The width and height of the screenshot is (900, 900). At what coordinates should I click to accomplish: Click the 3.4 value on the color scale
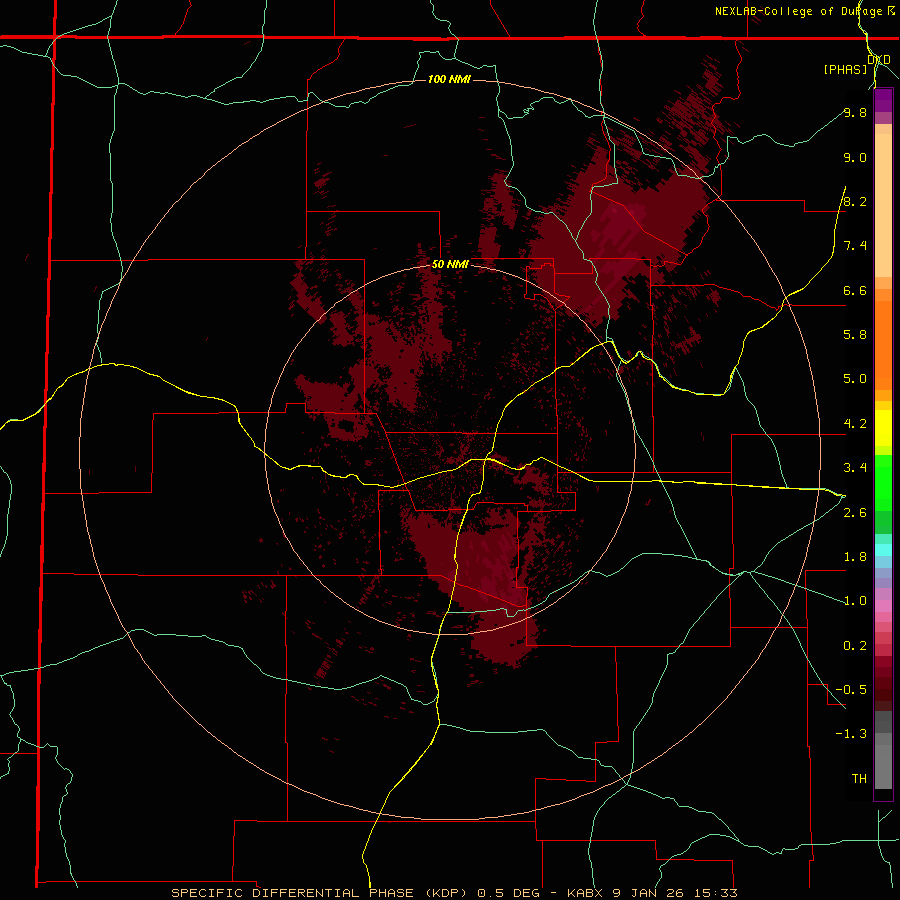pyautogui.click(x=855, y=468)
